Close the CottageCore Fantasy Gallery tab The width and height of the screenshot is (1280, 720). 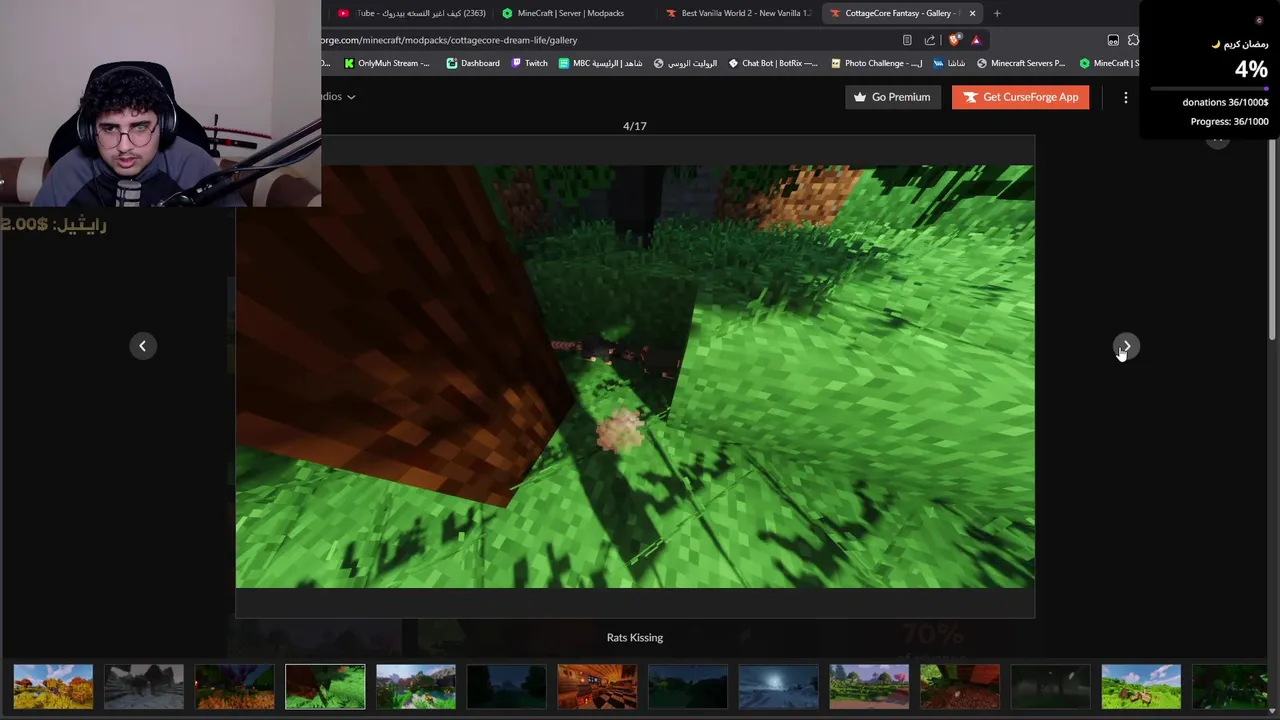click(972, 13)
